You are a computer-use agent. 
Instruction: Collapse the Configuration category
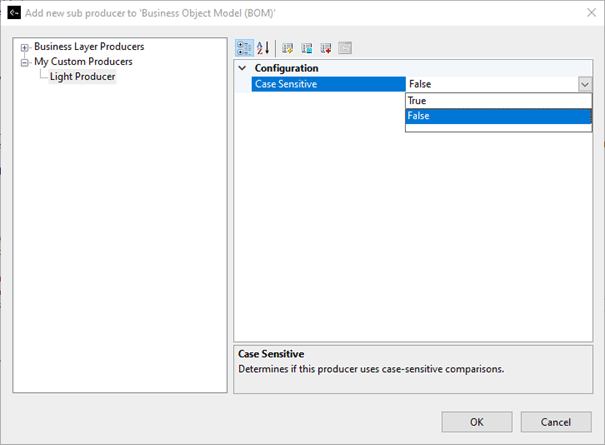[x=242, y=68]
